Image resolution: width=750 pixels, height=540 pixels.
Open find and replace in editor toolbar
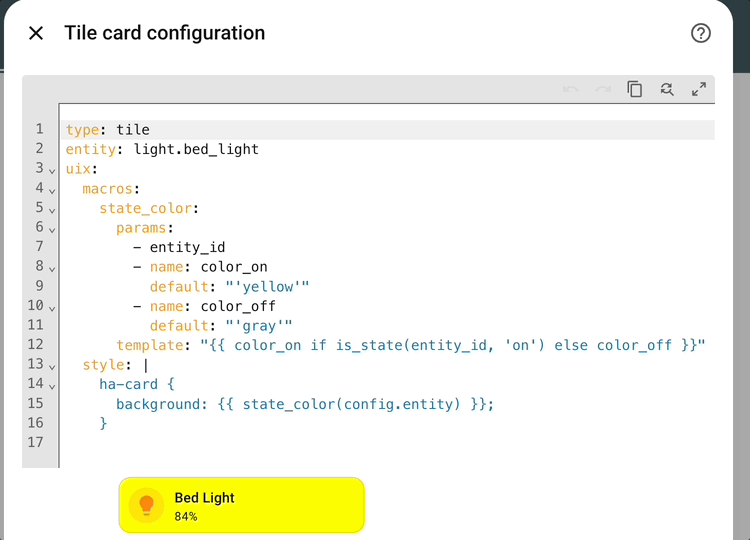[667, 89]
